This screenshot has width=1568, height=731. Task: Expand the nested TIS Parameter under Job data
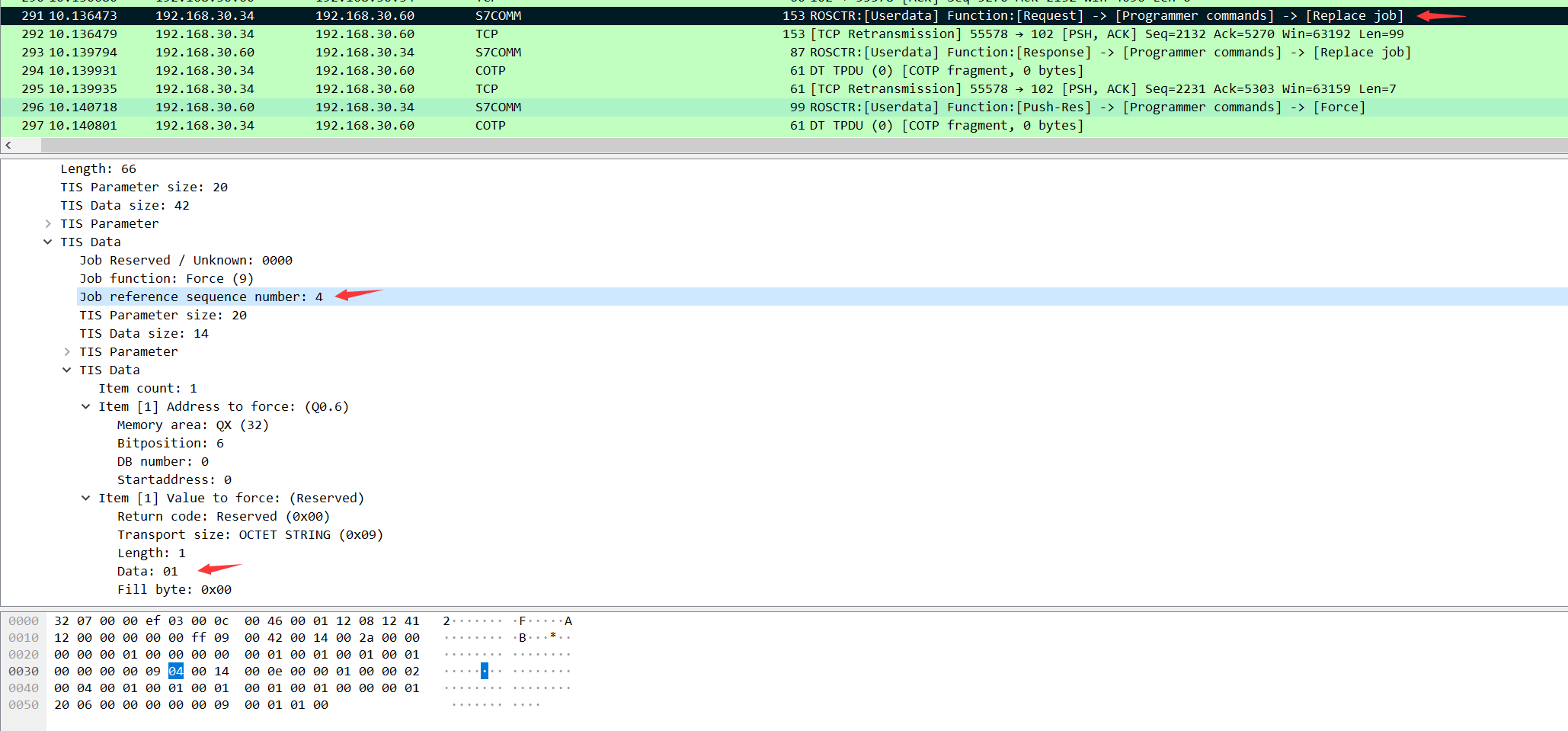67,352
